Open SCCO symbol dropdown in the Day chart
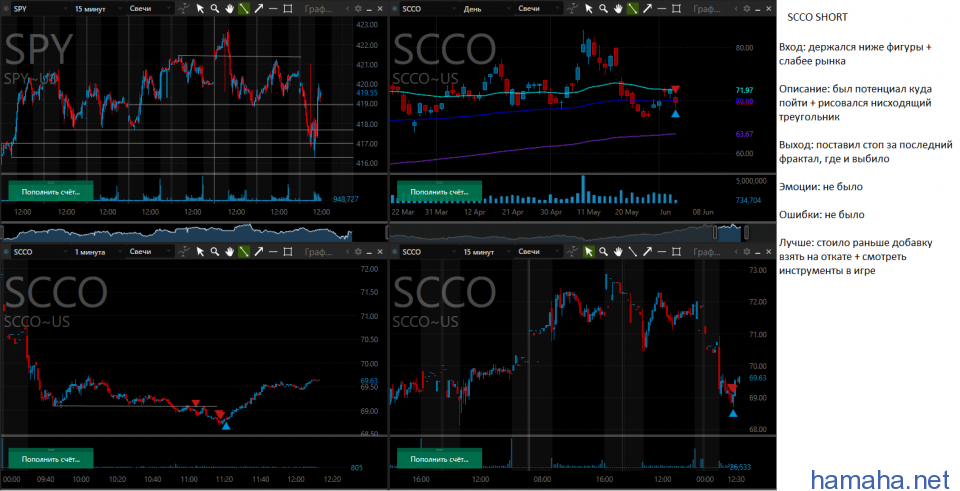The height and width of the screenshot is (491, 960). pos(428,9)
